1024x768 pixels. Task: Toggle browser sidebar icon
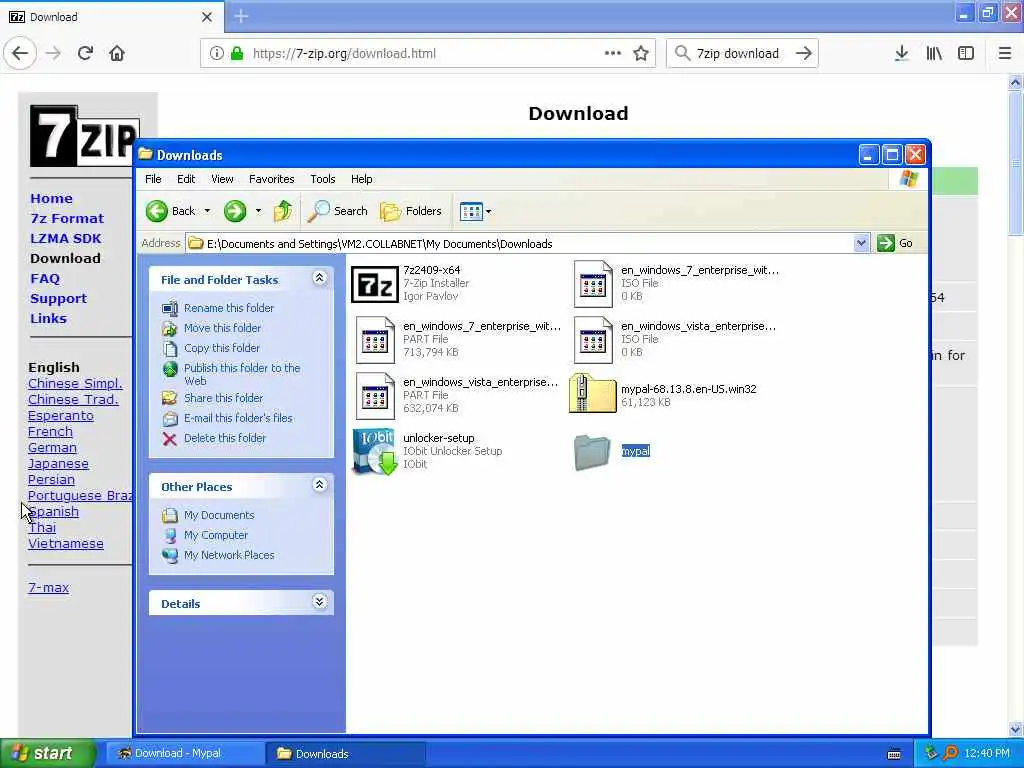[966, 54]
